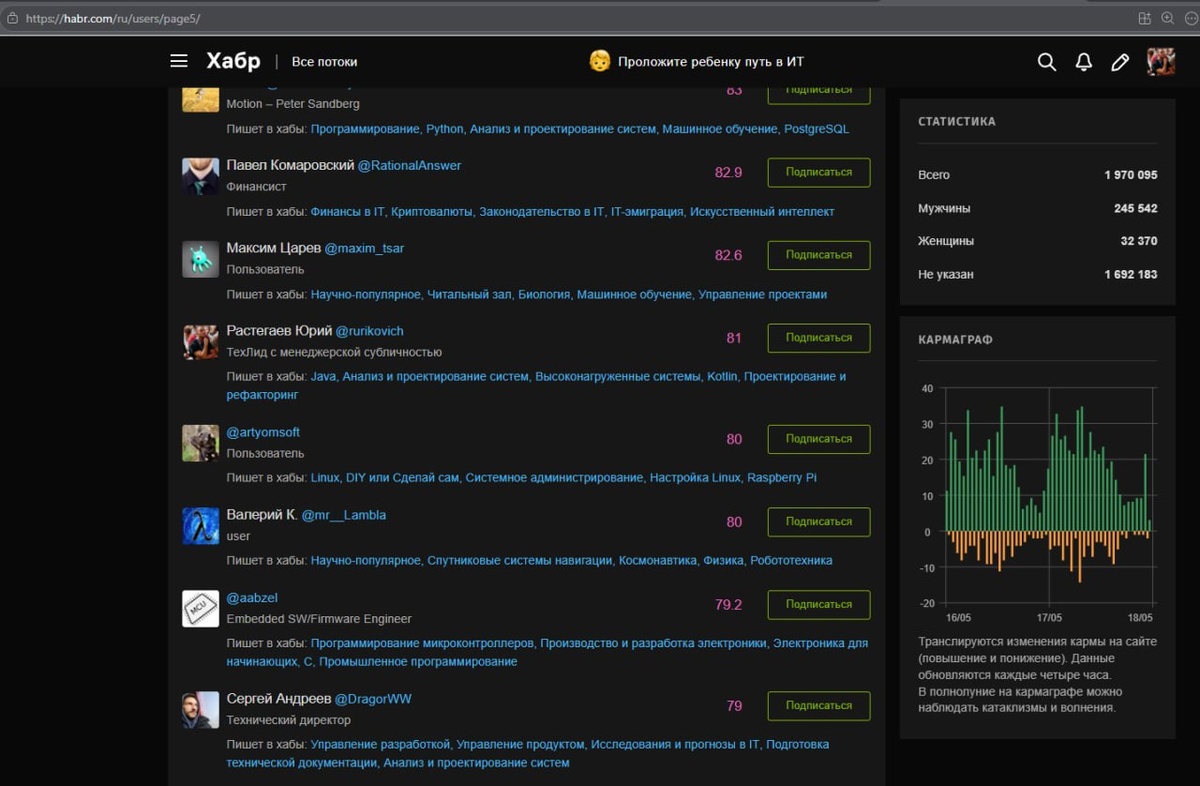Subscribe to Павел Комаровский

(x=819, y=172)
